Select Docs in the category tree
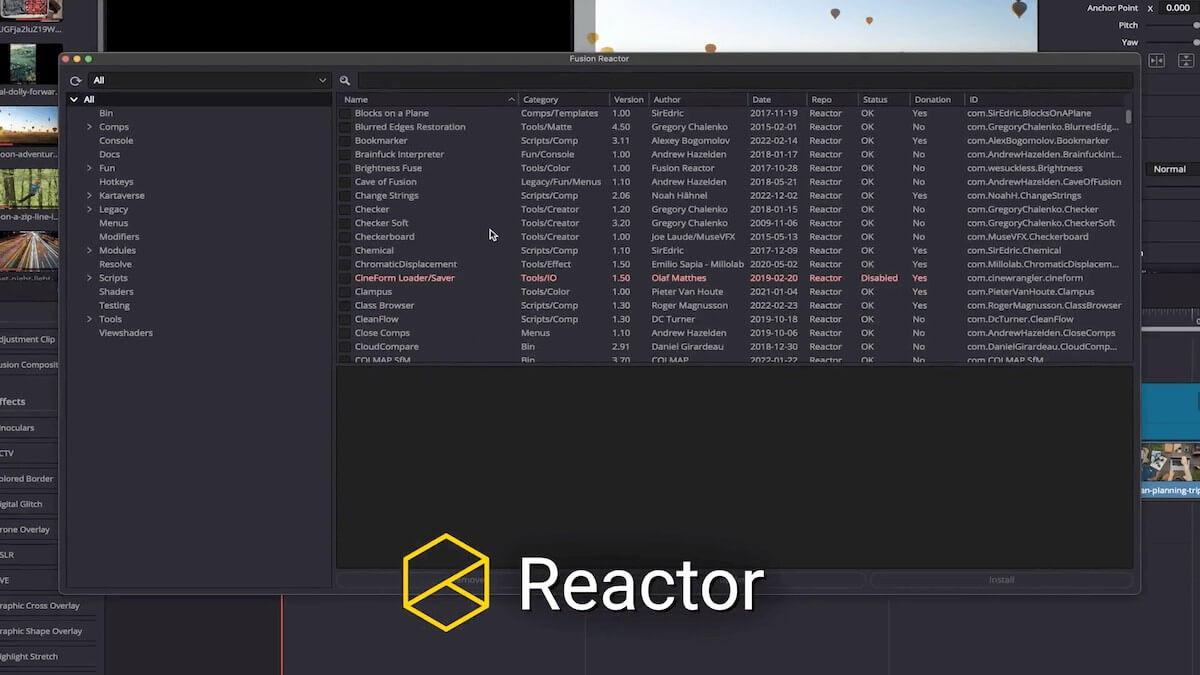 [109, 154]
